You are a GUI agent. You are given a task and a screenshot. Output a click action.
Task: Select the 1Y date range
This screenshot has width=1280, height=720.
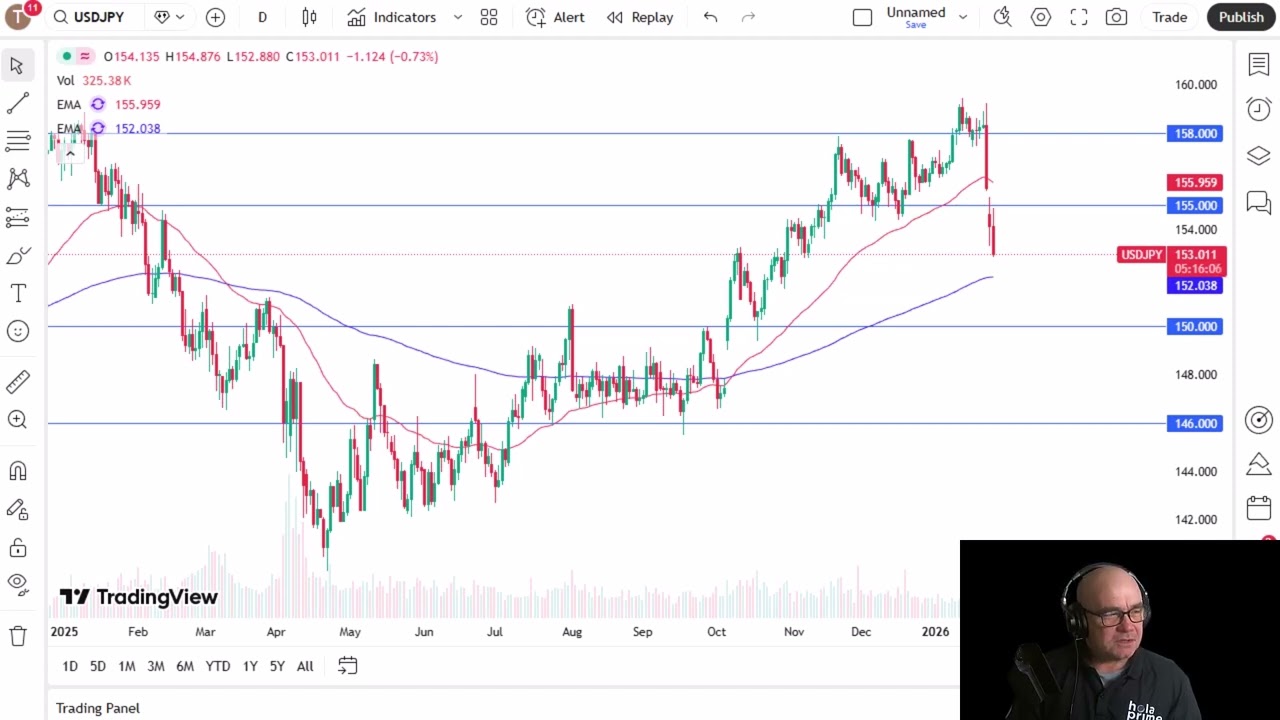(x=250, y=666)
